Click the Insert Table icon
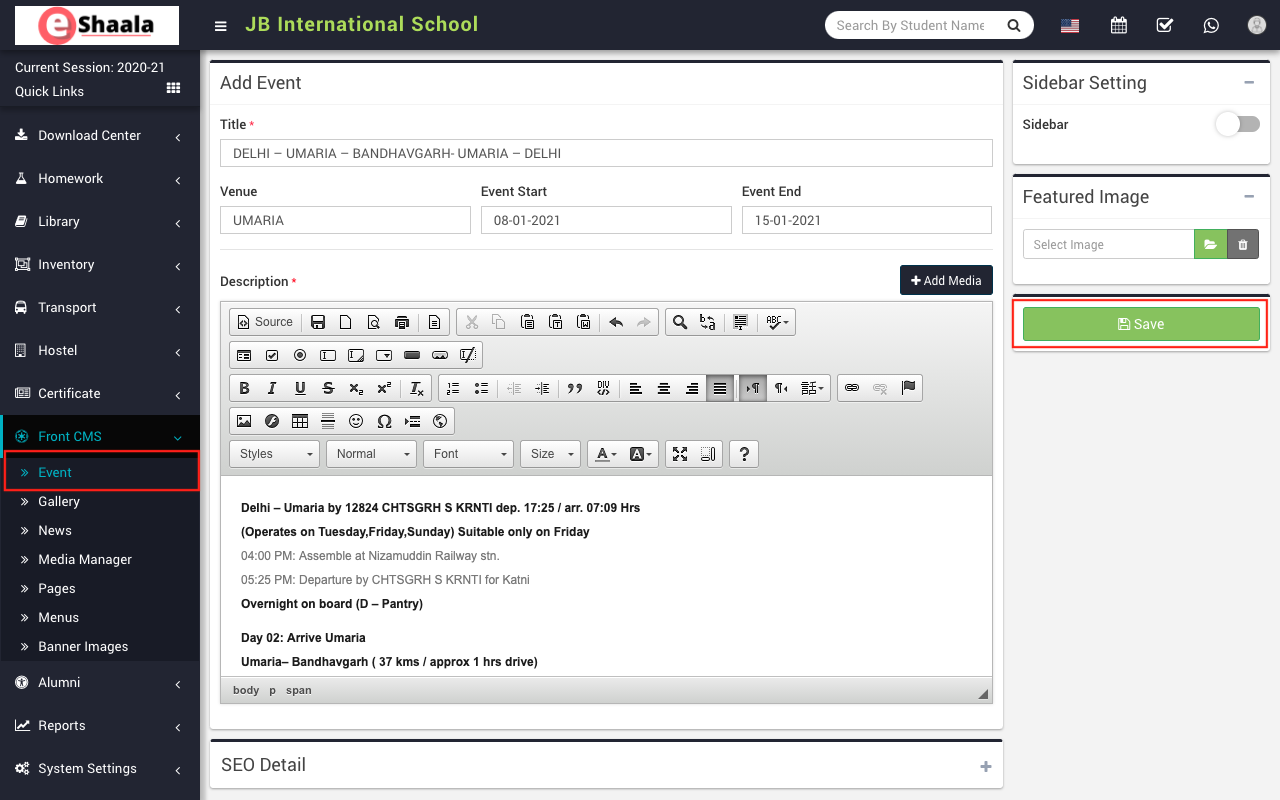The height and width of the screenshot is (800, 1280). 300,421
